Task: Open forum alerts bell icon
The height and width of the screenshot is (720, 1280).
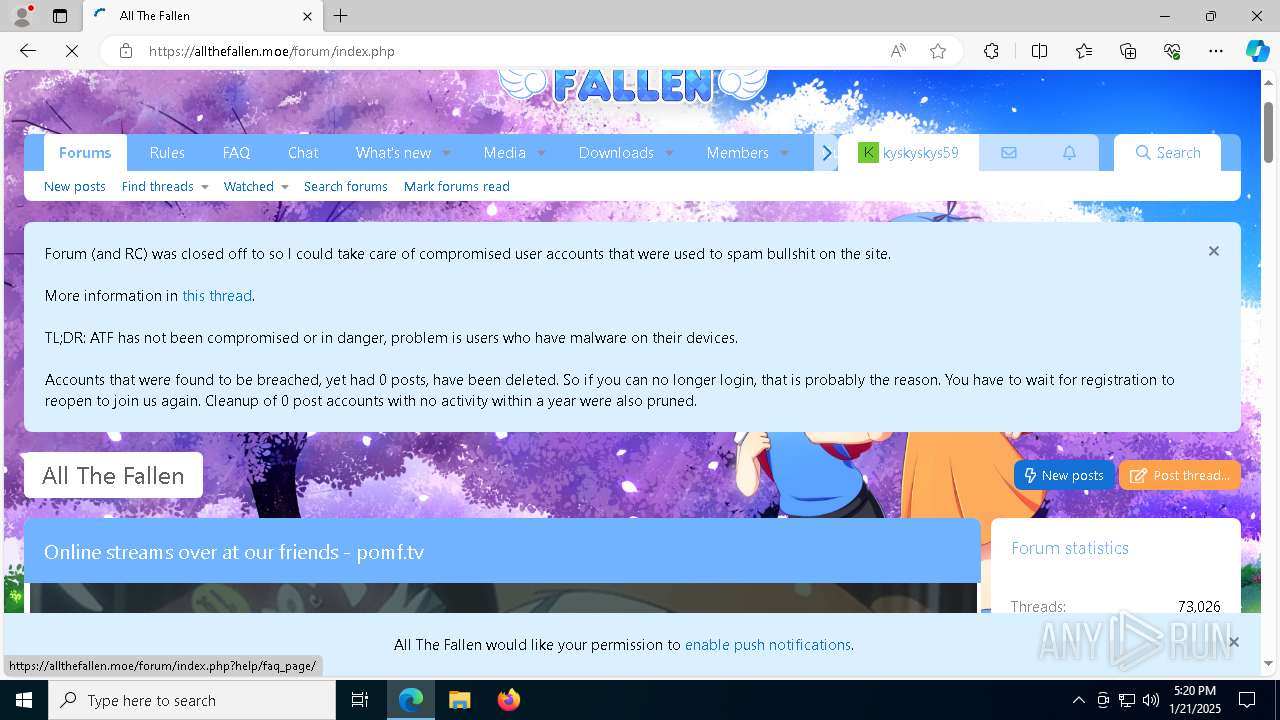Action: [1069, 153]
